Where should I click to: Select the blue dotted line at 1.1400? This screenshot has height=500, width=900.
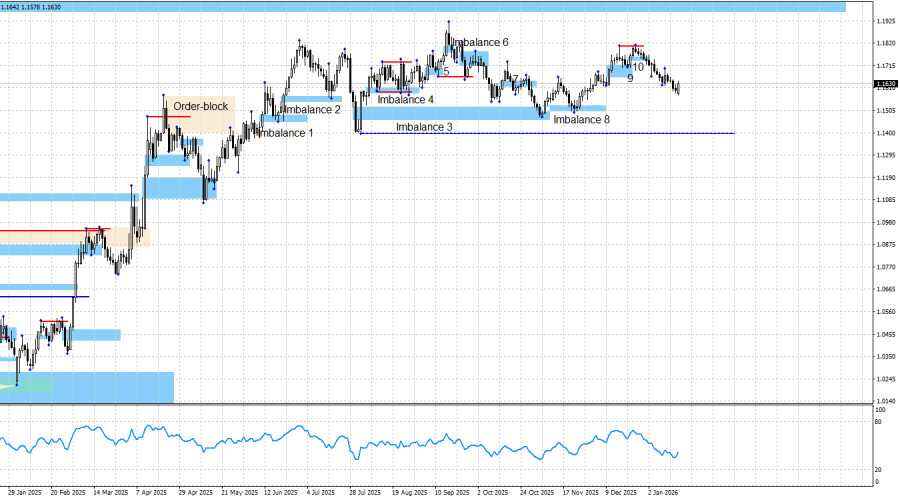[x=547, y=133]
